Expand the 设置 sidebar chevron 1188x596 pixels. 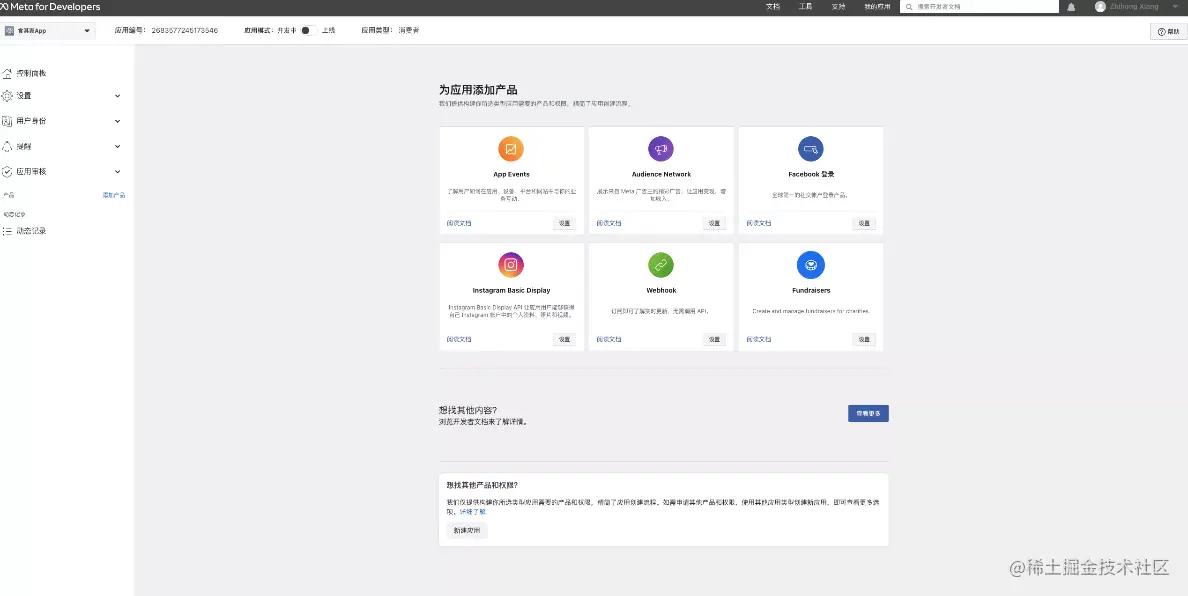[x=117, y=96]
